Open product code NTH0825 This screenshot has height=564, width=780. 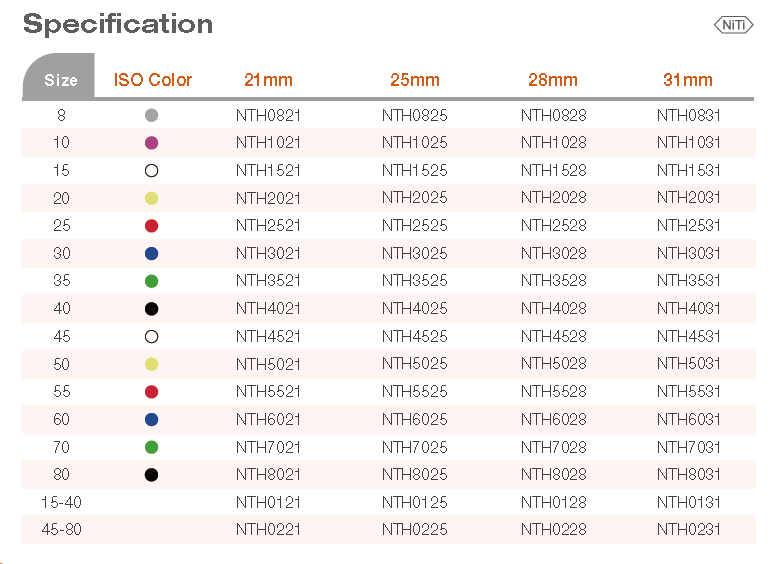[x=415, y=115]
